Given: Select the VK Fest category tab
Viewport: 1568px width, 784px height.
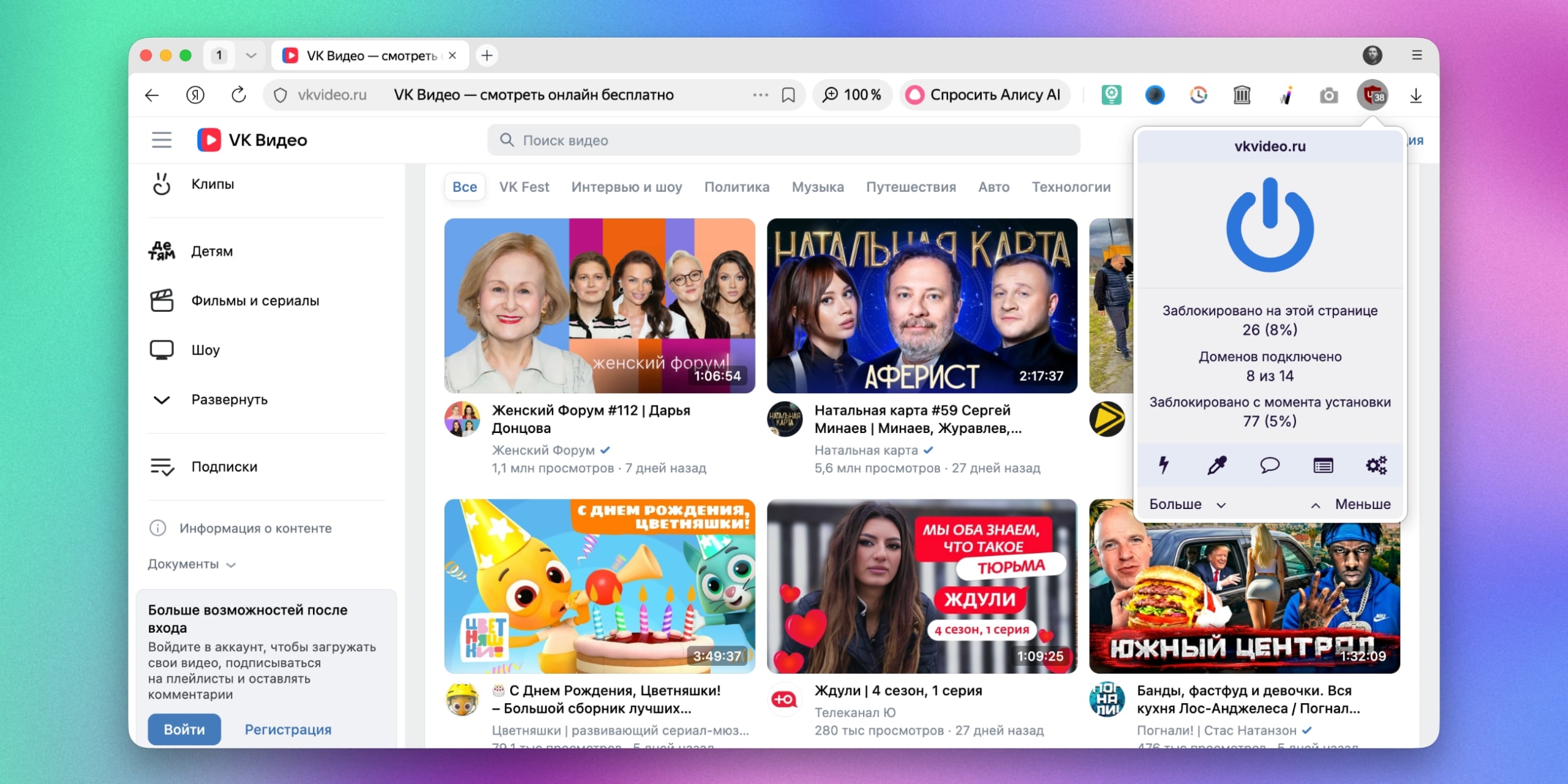Looking at the screenshot, I should click(524, 187).
